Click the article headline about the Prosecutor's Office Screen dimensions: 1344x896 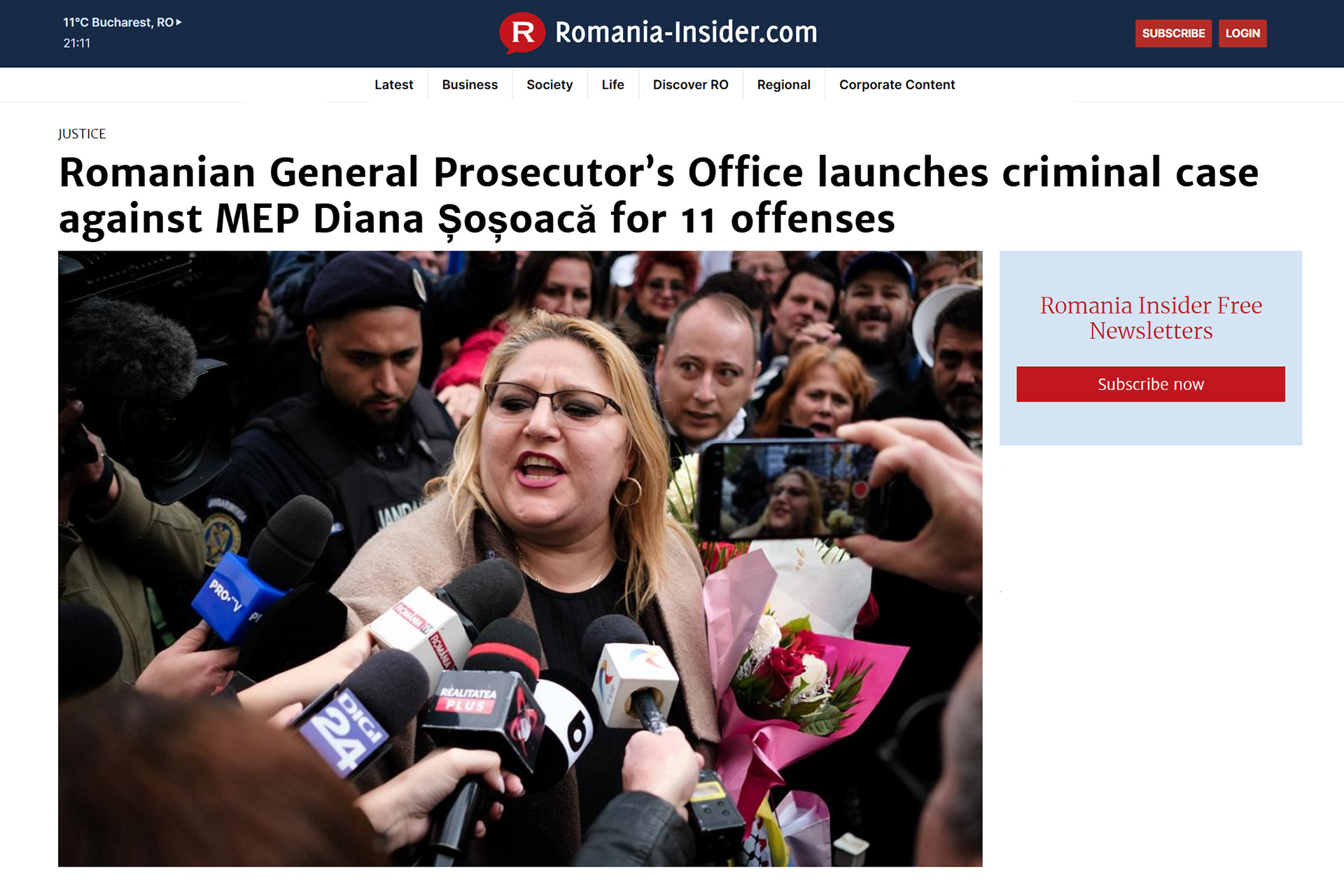click(x=658, y=195)
